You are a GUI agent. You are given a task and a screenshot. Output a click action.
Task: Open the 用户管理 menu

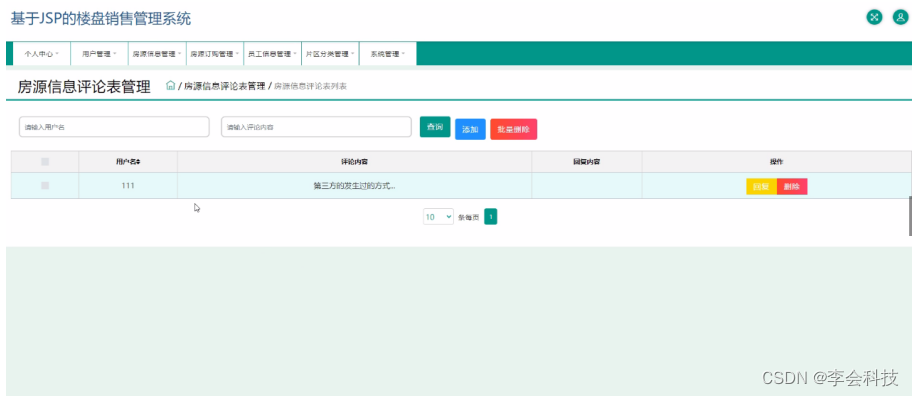pyautogui.click(x=99, y=54)
